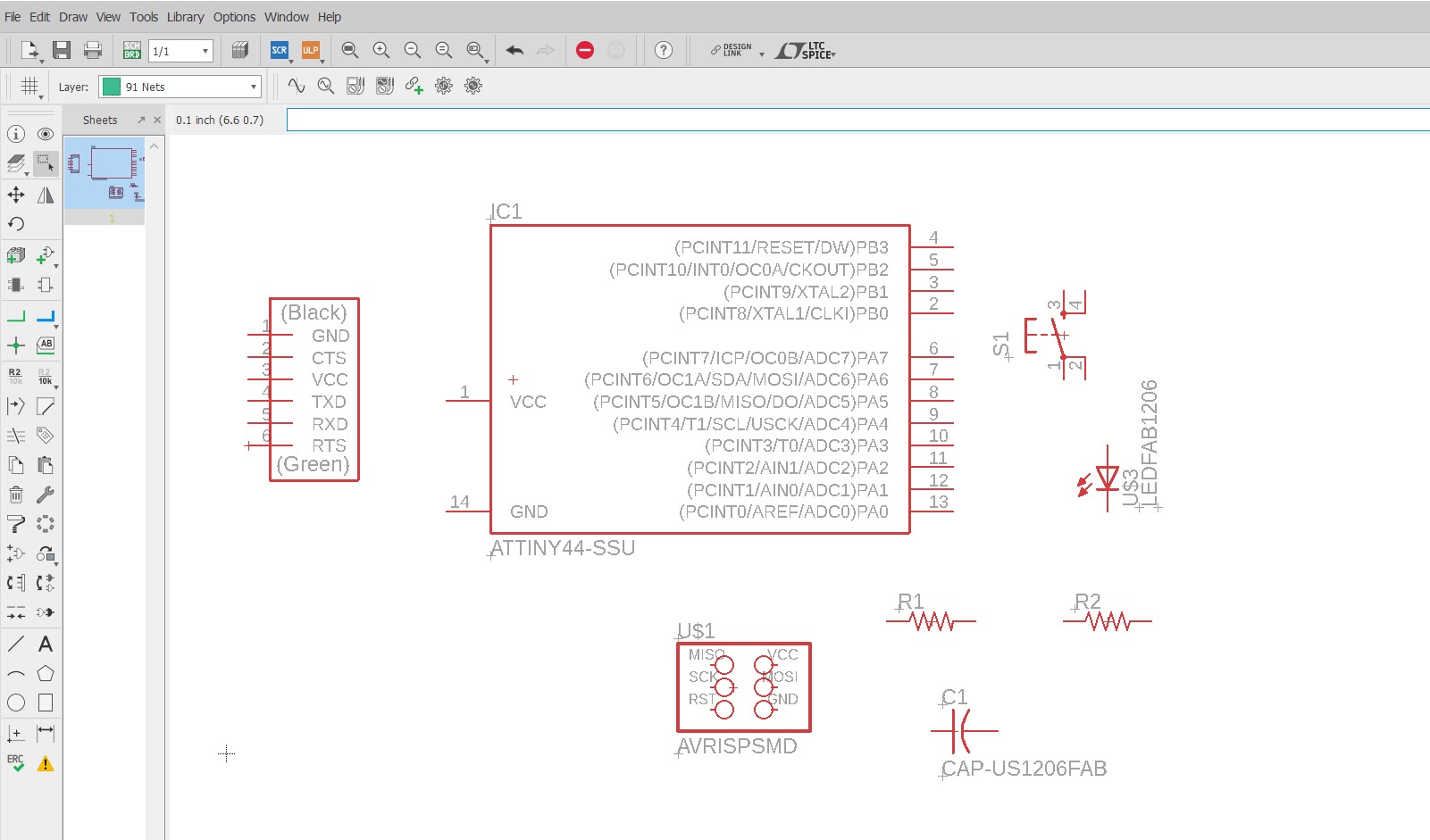
Task: Open the Edit menu
Action: [40, 17]
